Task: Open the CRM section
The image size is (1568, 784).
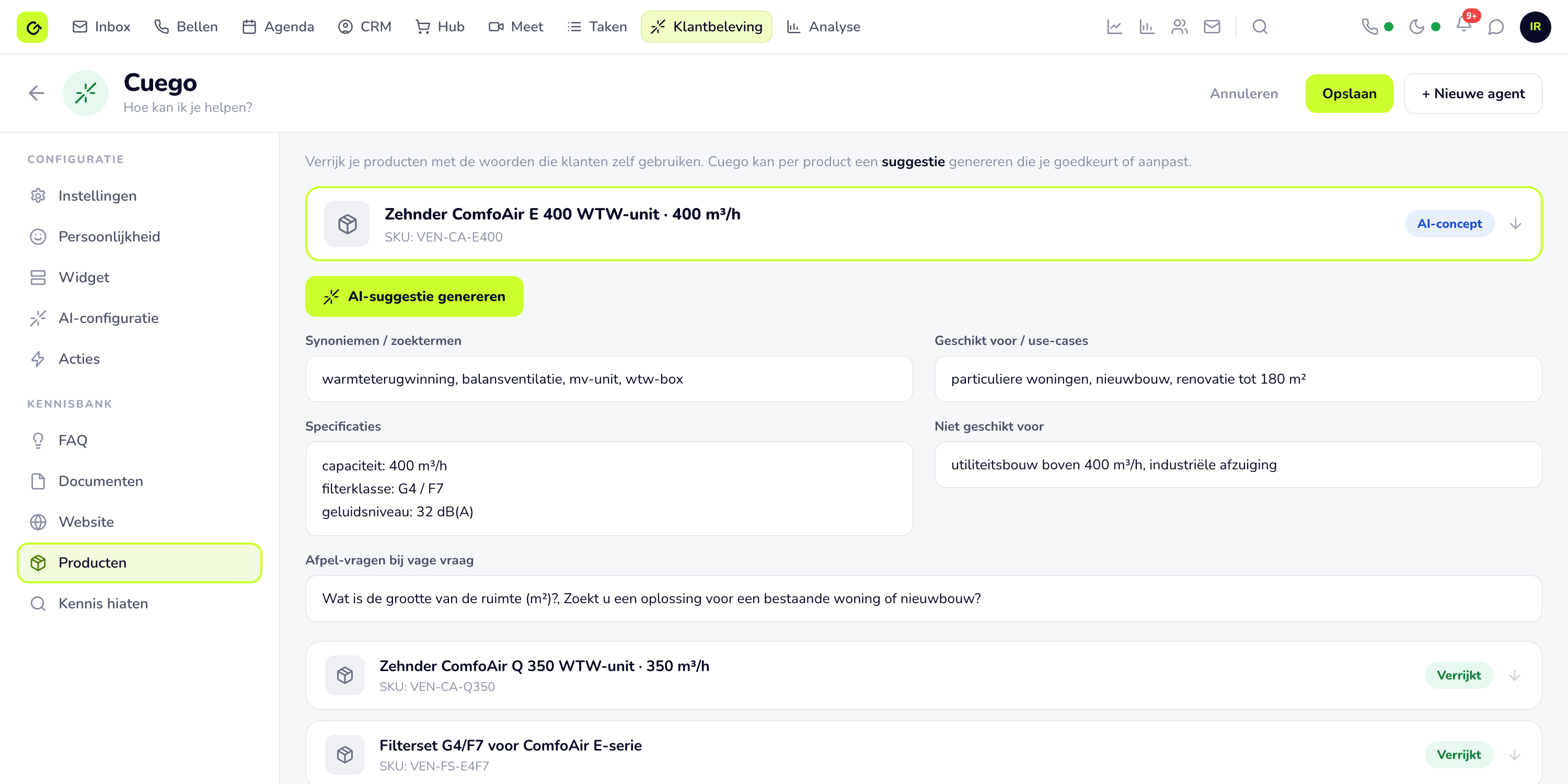Action: pyautogui.click(x=365, y=27)
